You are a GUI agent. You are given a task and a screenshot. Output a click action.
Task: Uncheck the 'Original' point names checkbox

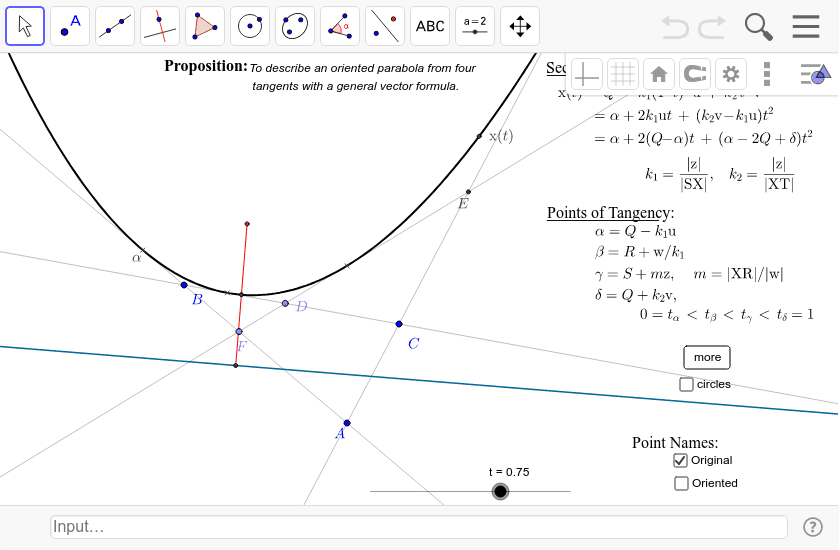pyautogui.click(x=680, y=460)
